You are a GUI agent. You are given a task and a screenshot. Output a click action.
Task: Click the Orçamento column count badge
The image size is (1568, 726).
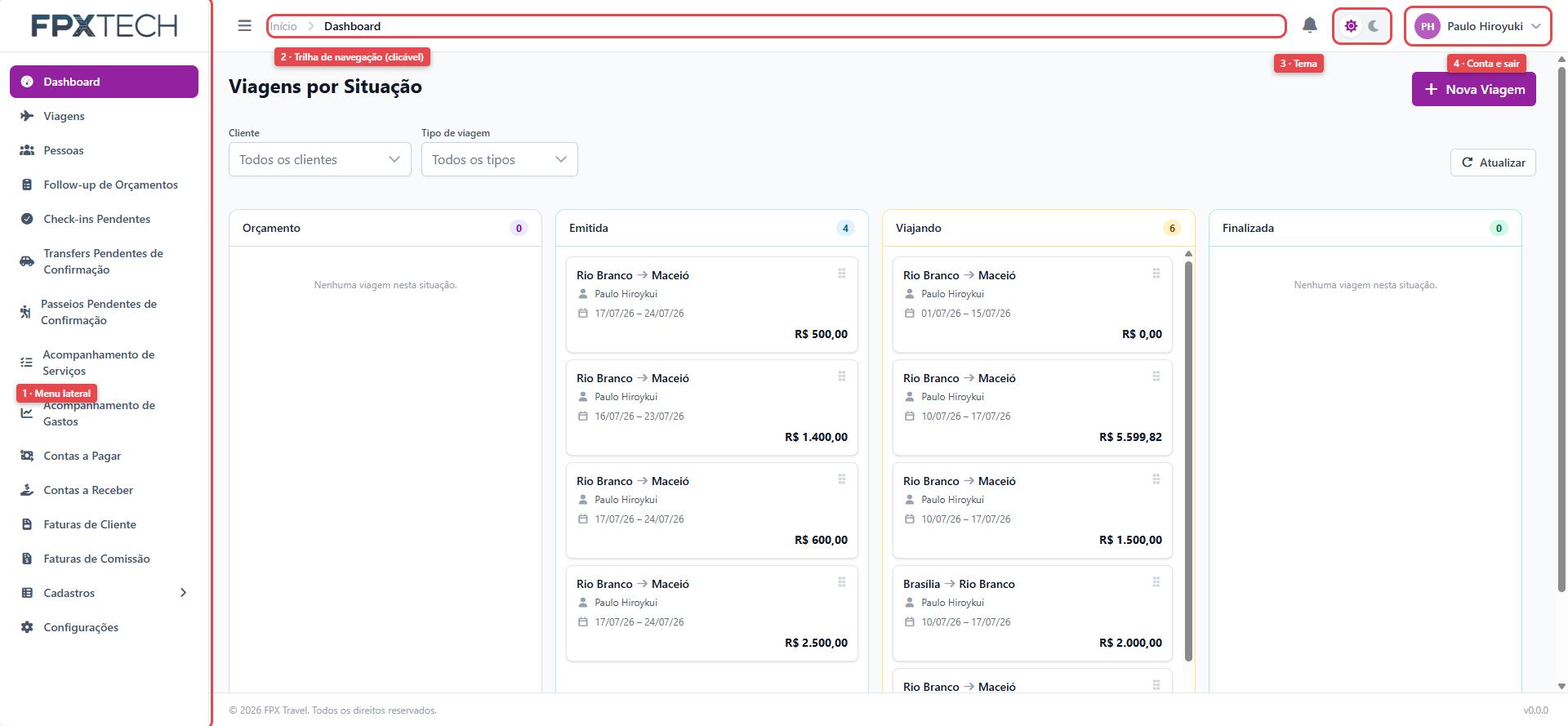tap(519, 229)
